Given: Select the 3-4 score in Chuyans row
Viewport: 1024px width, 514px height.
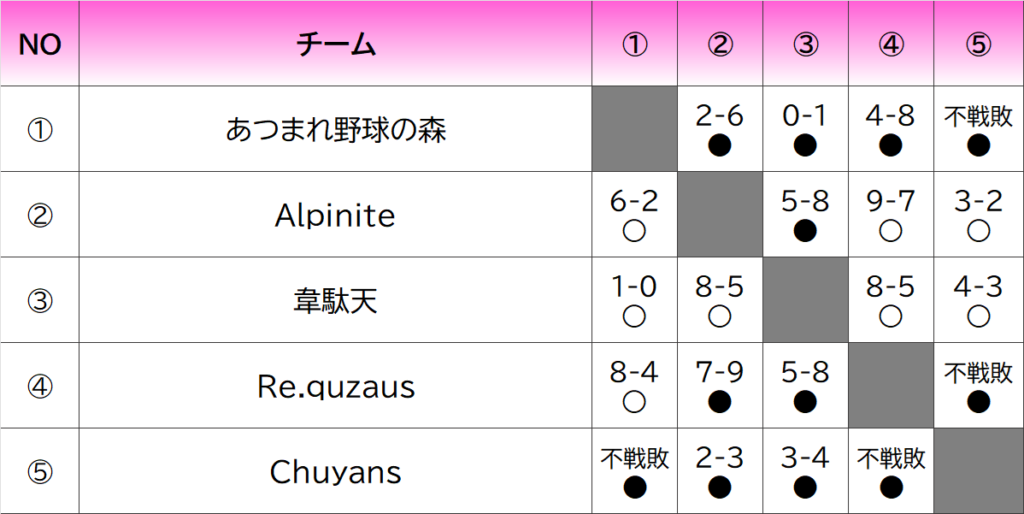Looking at the screenshot, I should coord(806,459).
